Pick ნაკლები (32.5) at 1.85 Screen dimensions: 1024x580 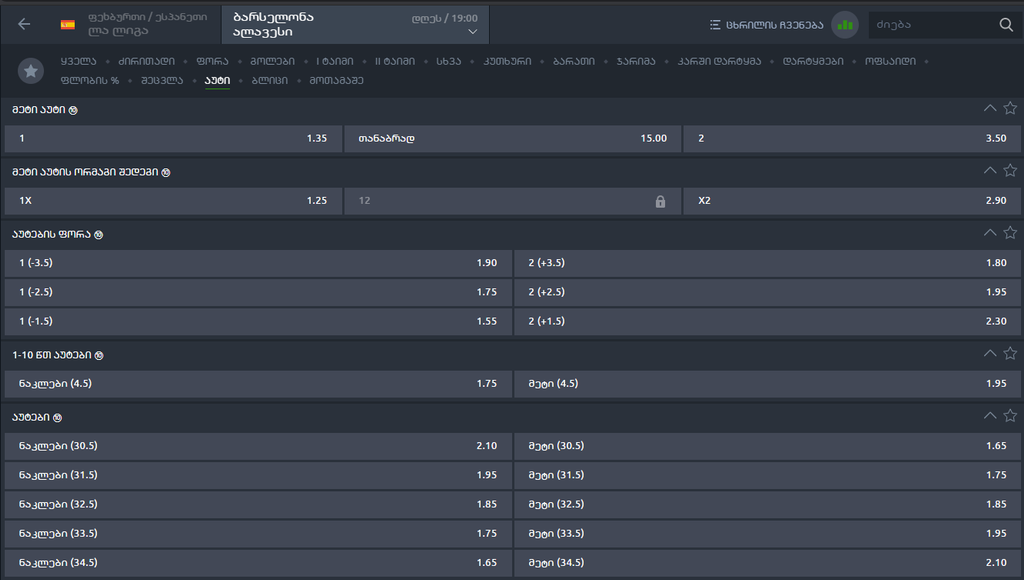pyautogui.click(x=258, y=504)
